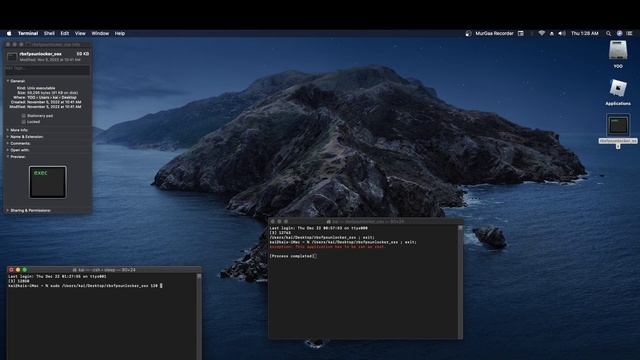This screenshot has height=360, width=640.
Task: Click the Kind: Unix executable line
Action: [36, 88]
